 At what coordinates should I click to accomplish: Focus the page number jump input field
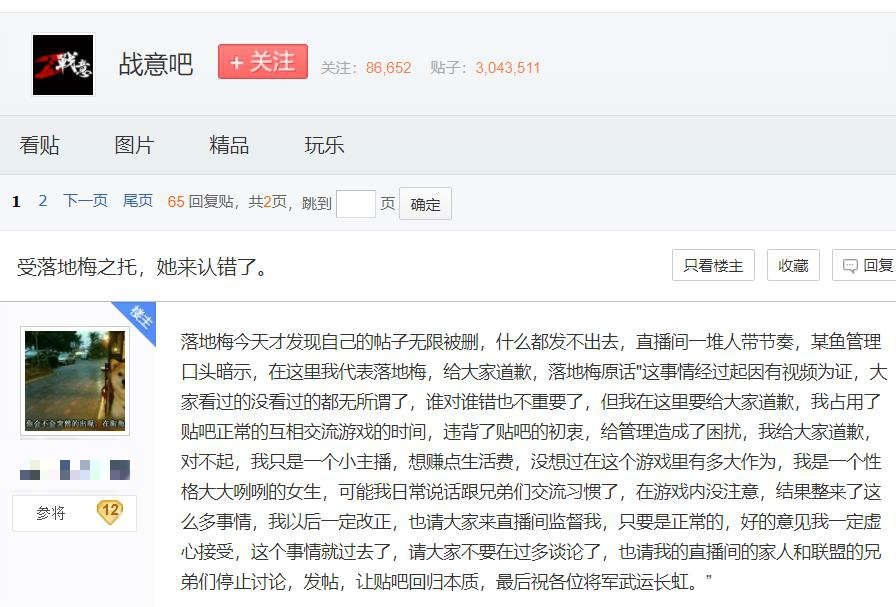coord(356,203)
